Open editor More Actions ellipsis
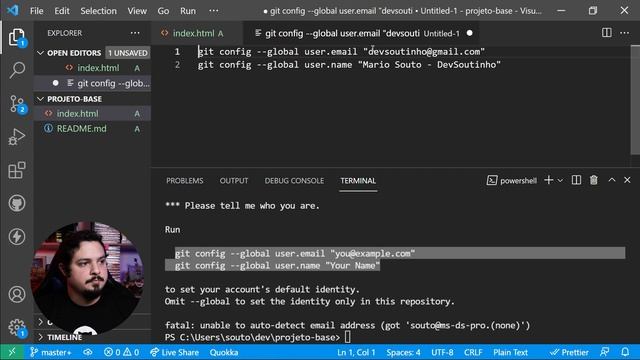640x360 pixels. click(624, 33)
